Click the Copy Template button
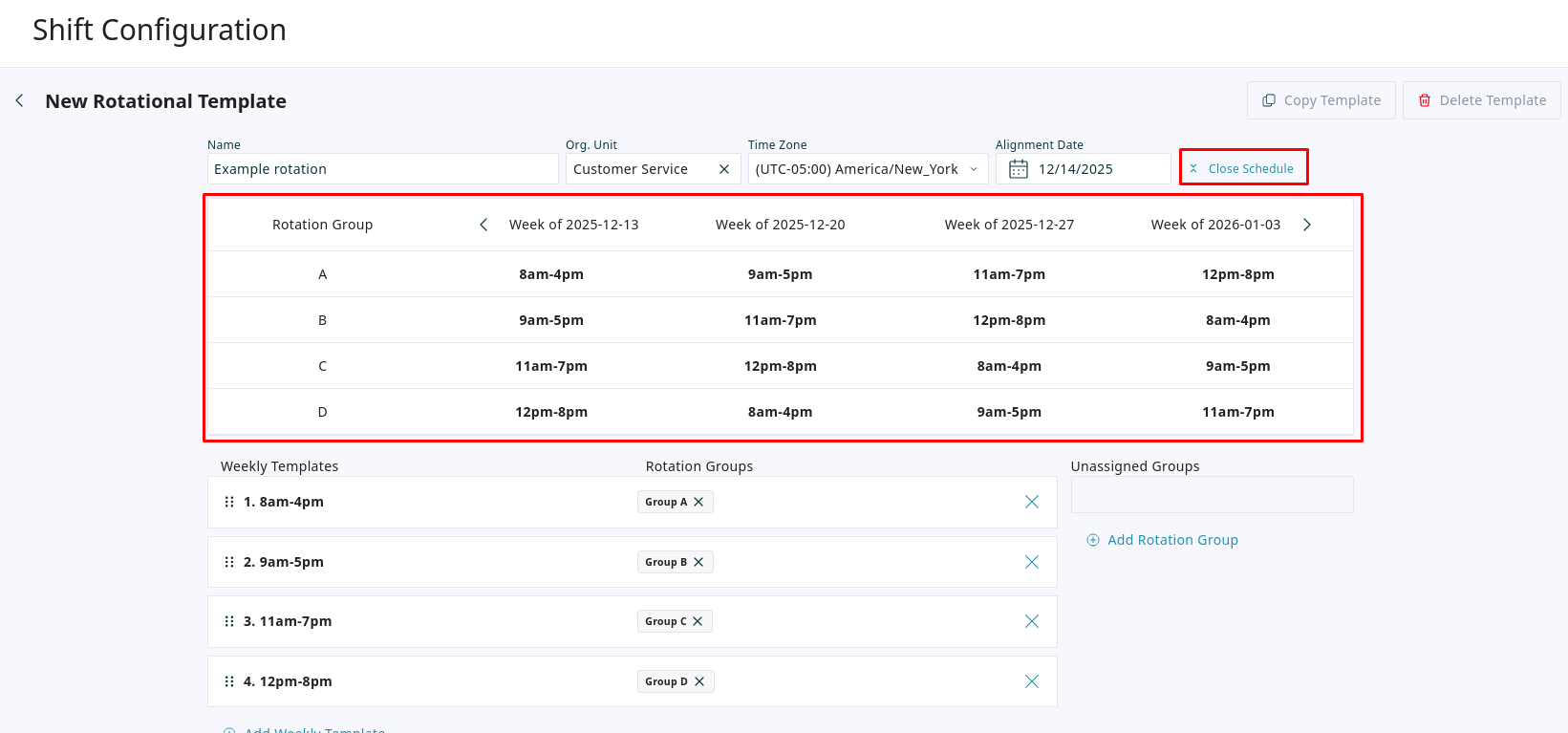Image resolution: width=1568 pixels, height=733 pixels. tap(1321, 100)
